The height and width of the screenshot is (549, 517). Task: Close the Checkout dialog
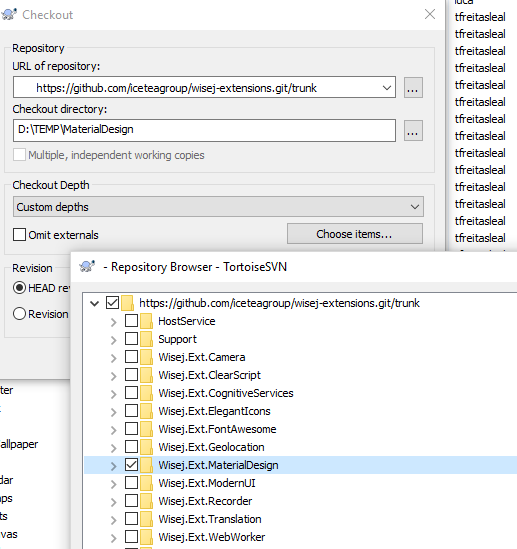point(430,14)
